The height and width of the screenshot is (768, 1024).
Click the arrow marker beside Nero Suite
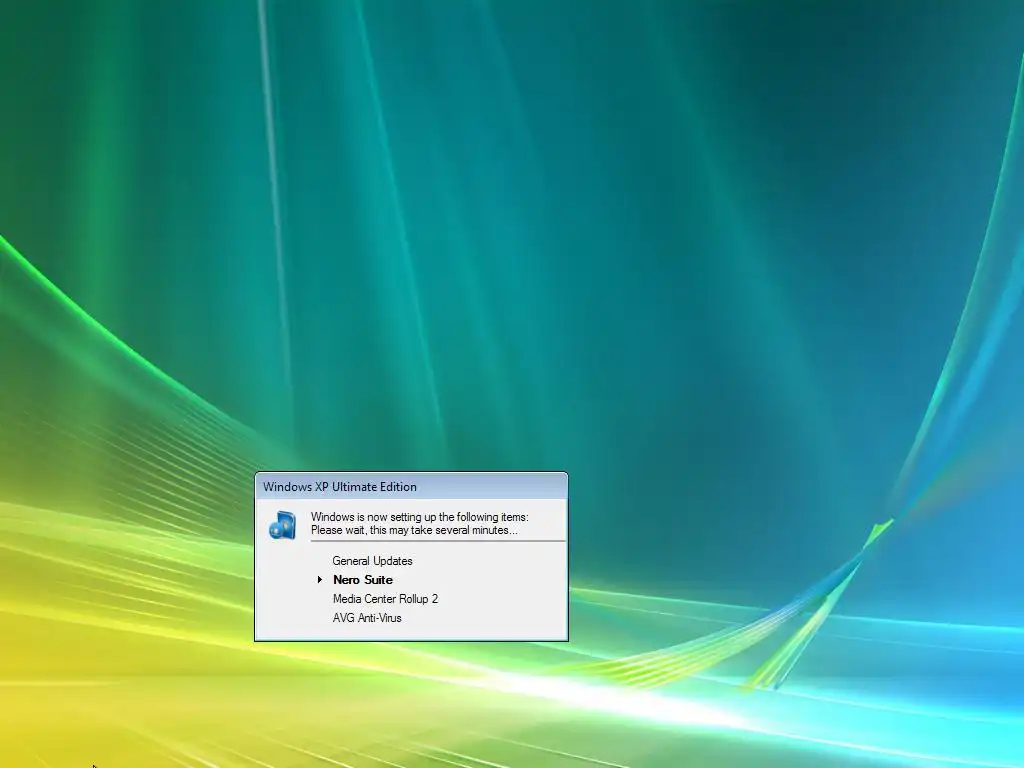coord(320,579)
